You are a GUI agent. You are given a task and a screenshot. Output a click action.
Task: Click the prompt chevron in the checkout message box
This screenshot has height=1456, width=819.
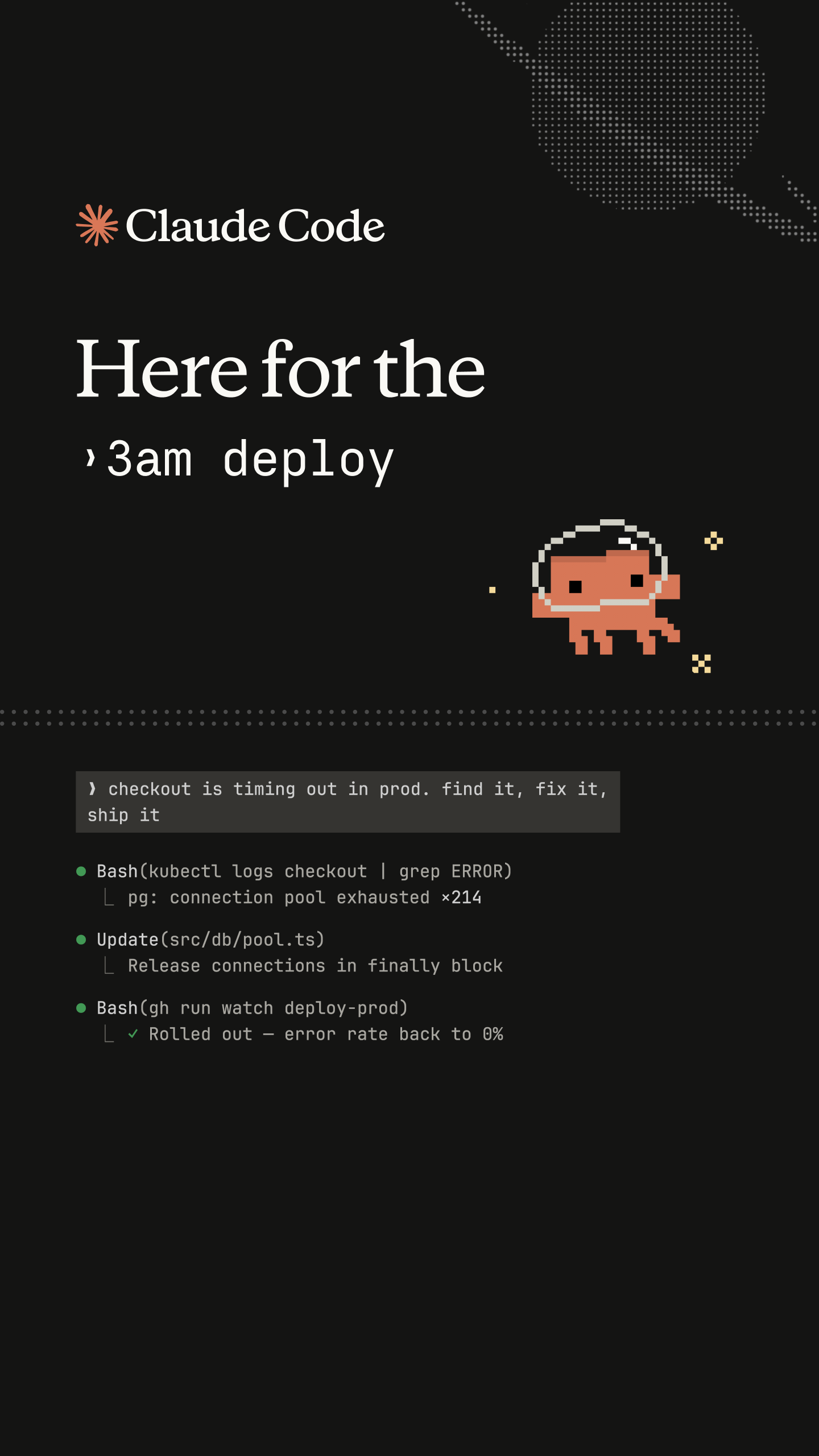(x=92, y=788)
